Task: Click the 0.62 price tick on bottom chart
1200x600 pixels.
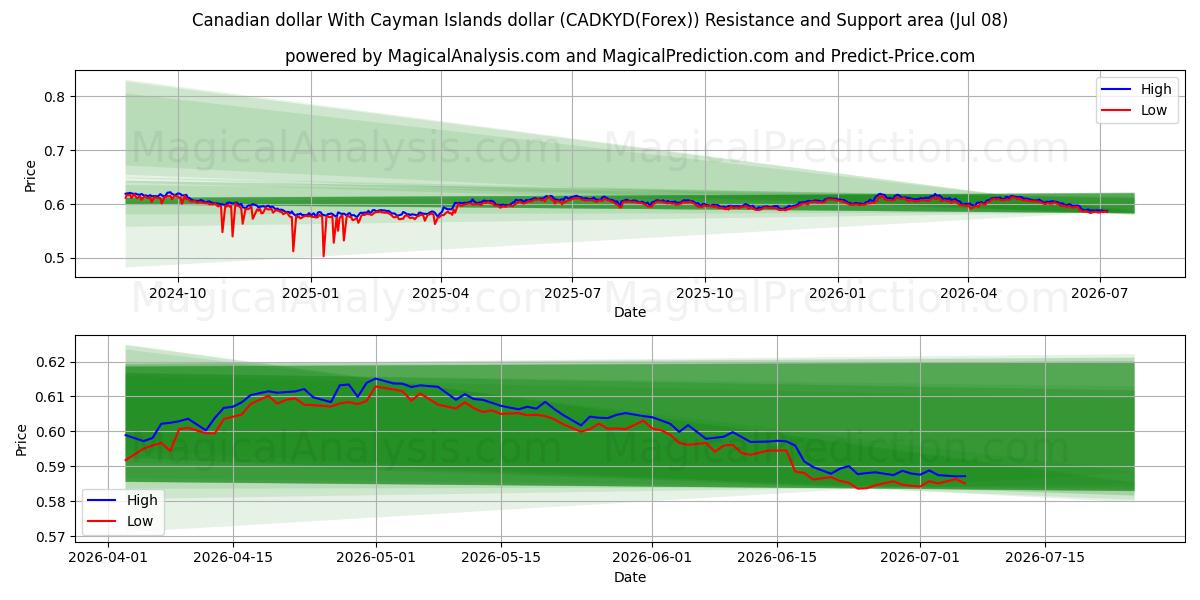Action: pos(51,362)
